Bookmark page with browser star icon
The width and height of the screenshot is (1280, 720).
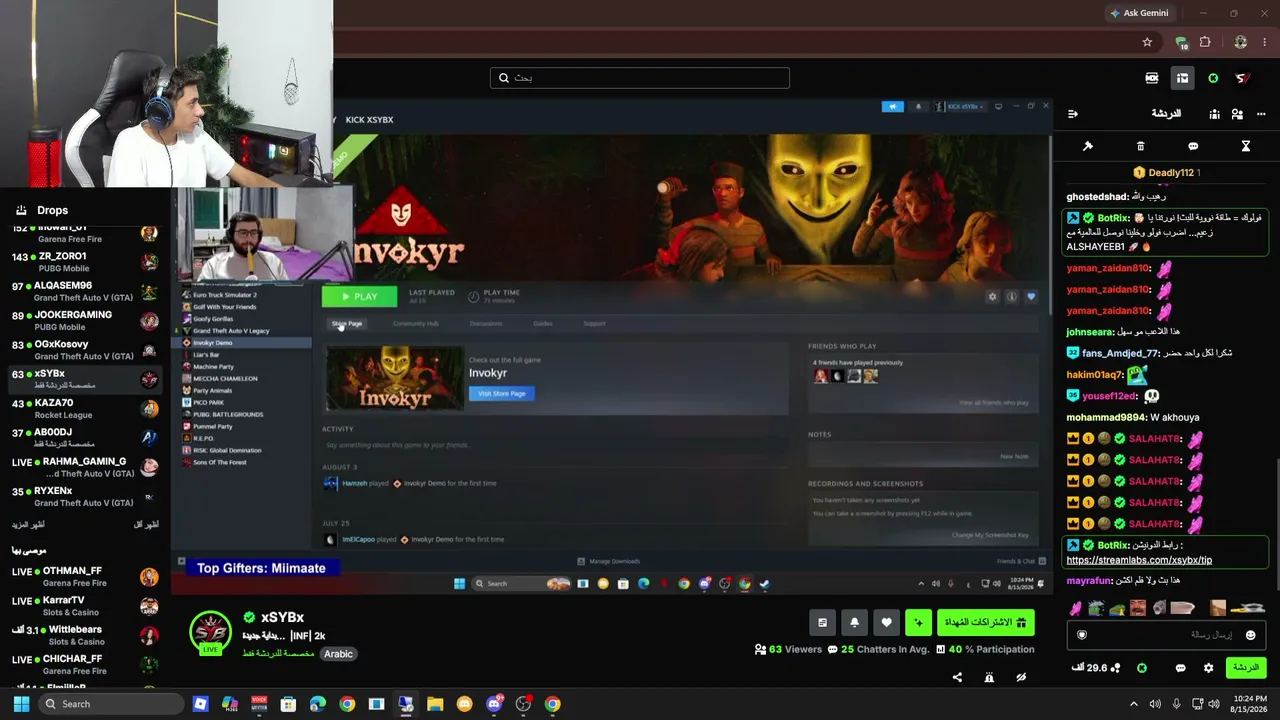1147,42
